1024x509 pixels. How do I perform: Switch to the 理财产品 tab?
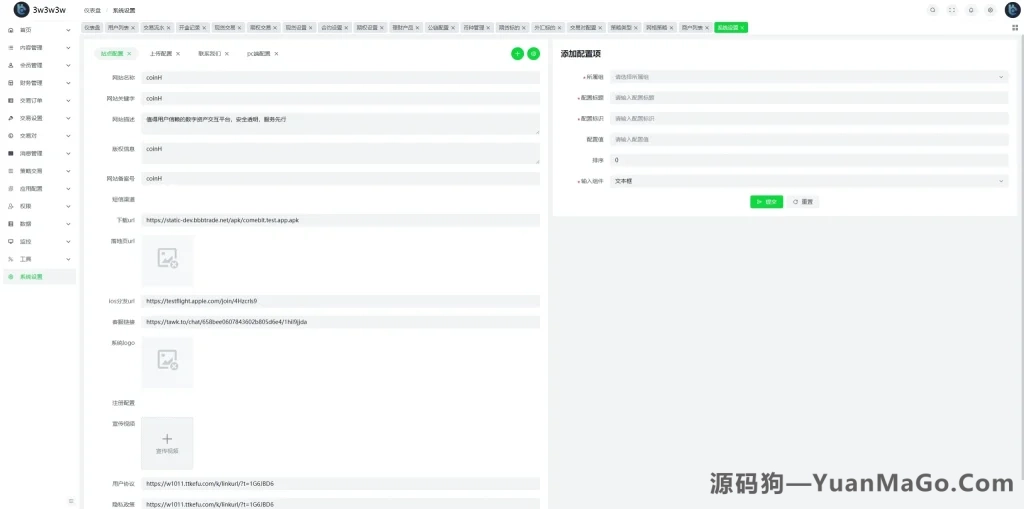pos(405,28)
